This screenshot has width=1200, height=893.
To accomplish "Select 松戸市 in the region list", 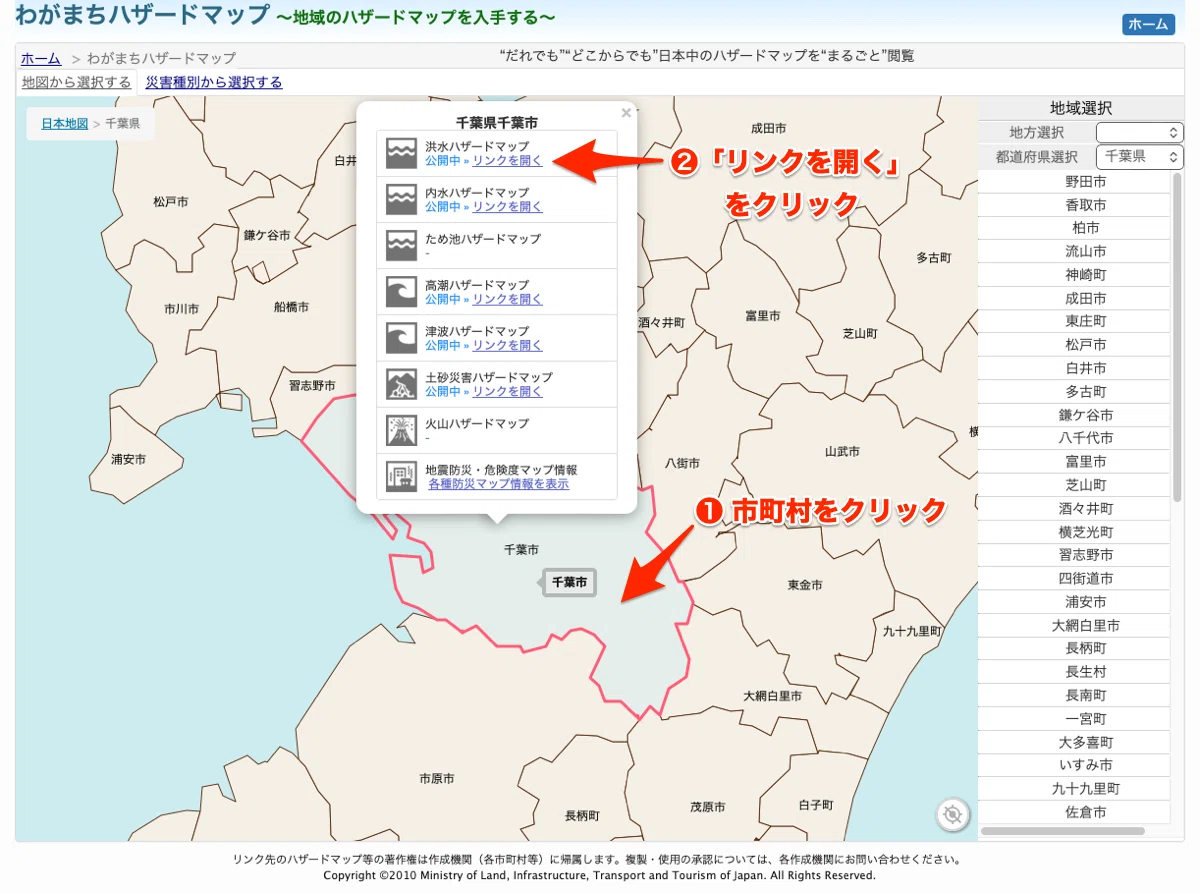I will [1074, 344].
